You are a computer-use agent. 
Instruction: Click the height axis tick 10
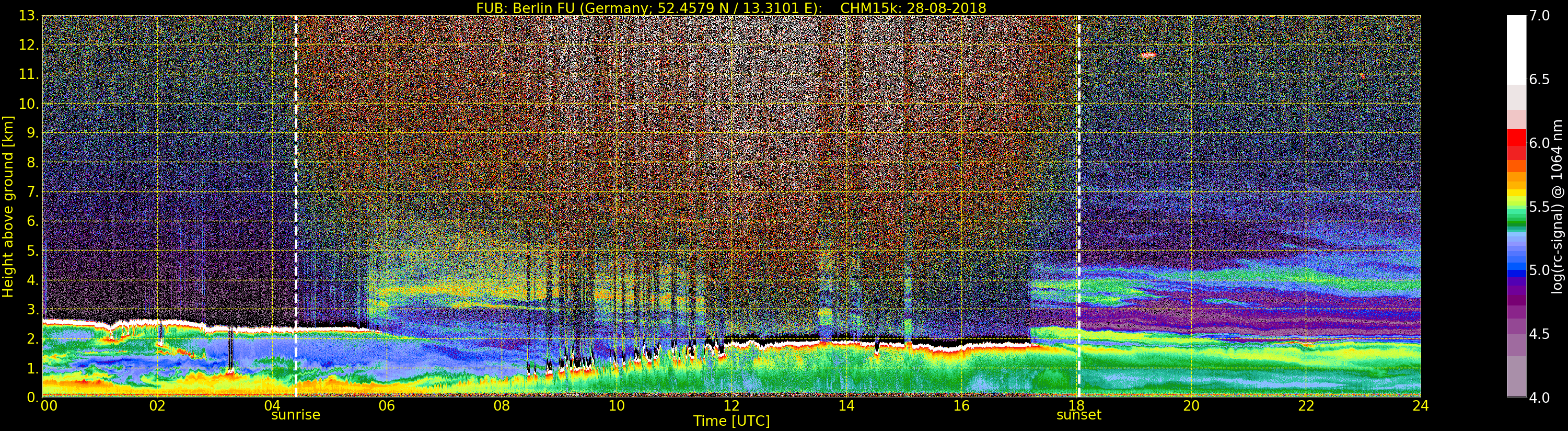point(29,104)
